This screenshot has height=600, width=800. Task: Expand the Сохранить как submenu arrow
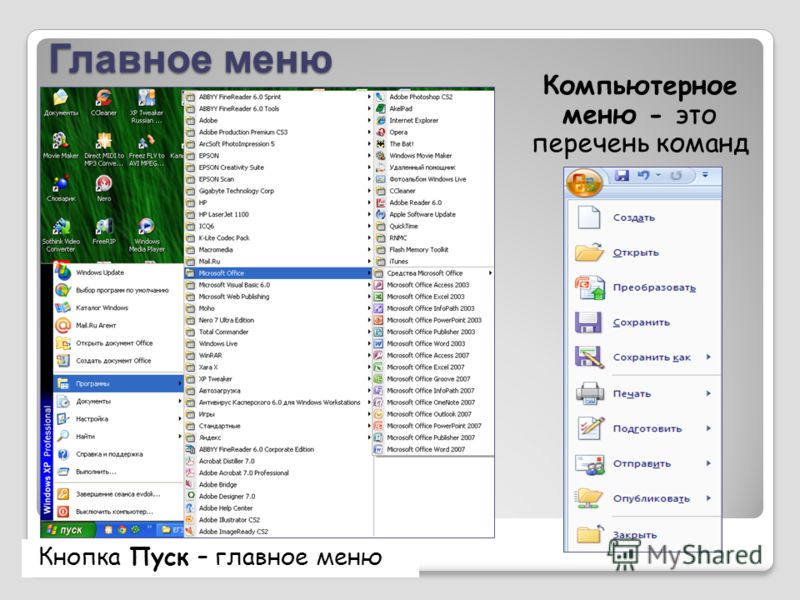[708, 357]
